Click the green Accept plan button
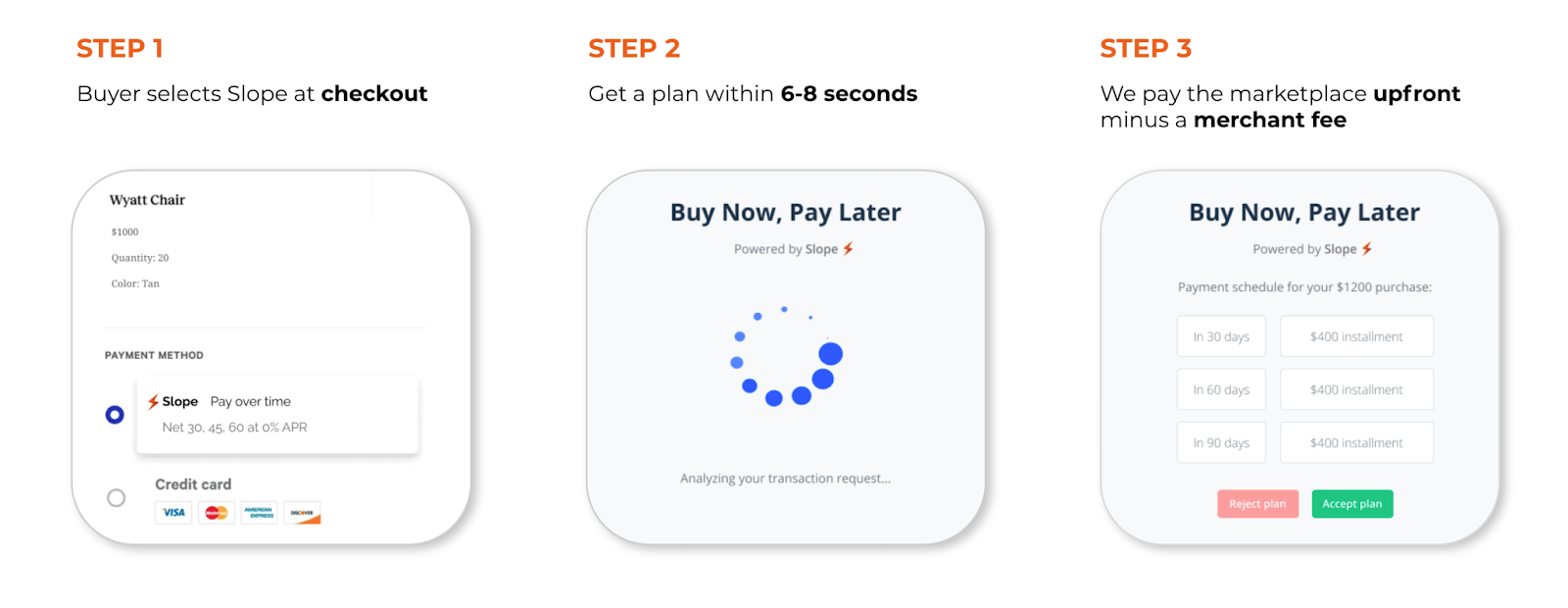1568x608 pixels. click(1352, 504)
